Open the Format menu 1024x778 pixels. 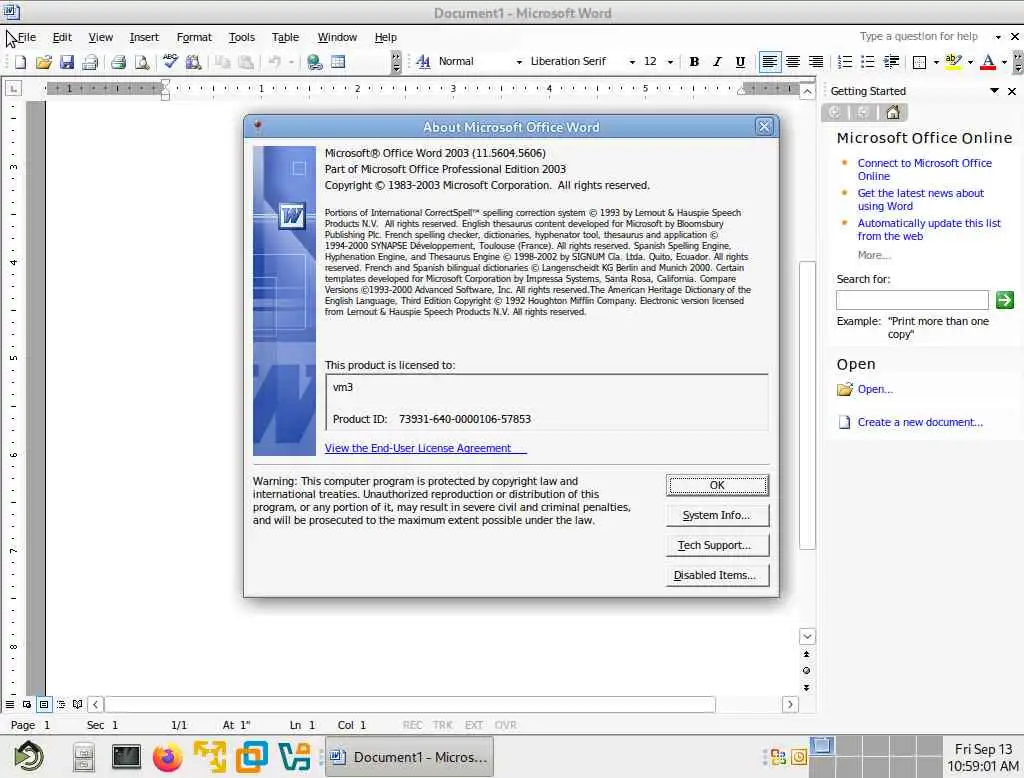click(x=194, y=37)
